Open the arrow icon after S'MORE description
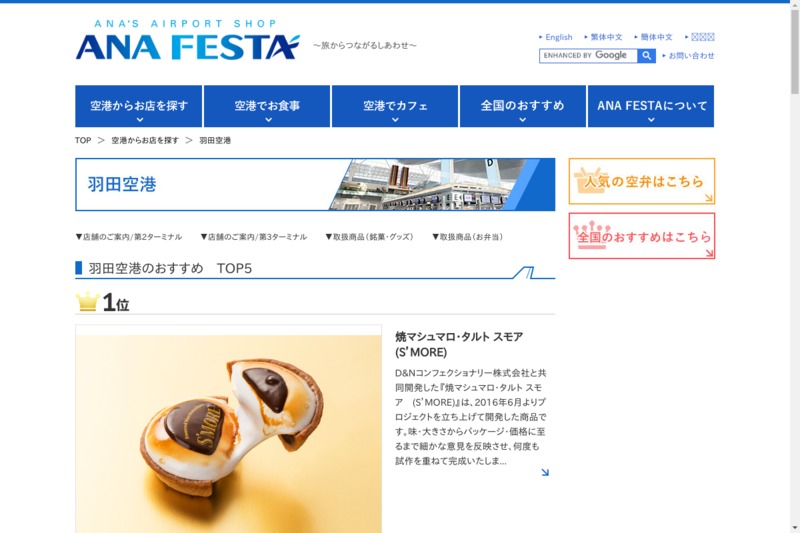Viewport: 800px width, 533px height. [x=545, y=472]
